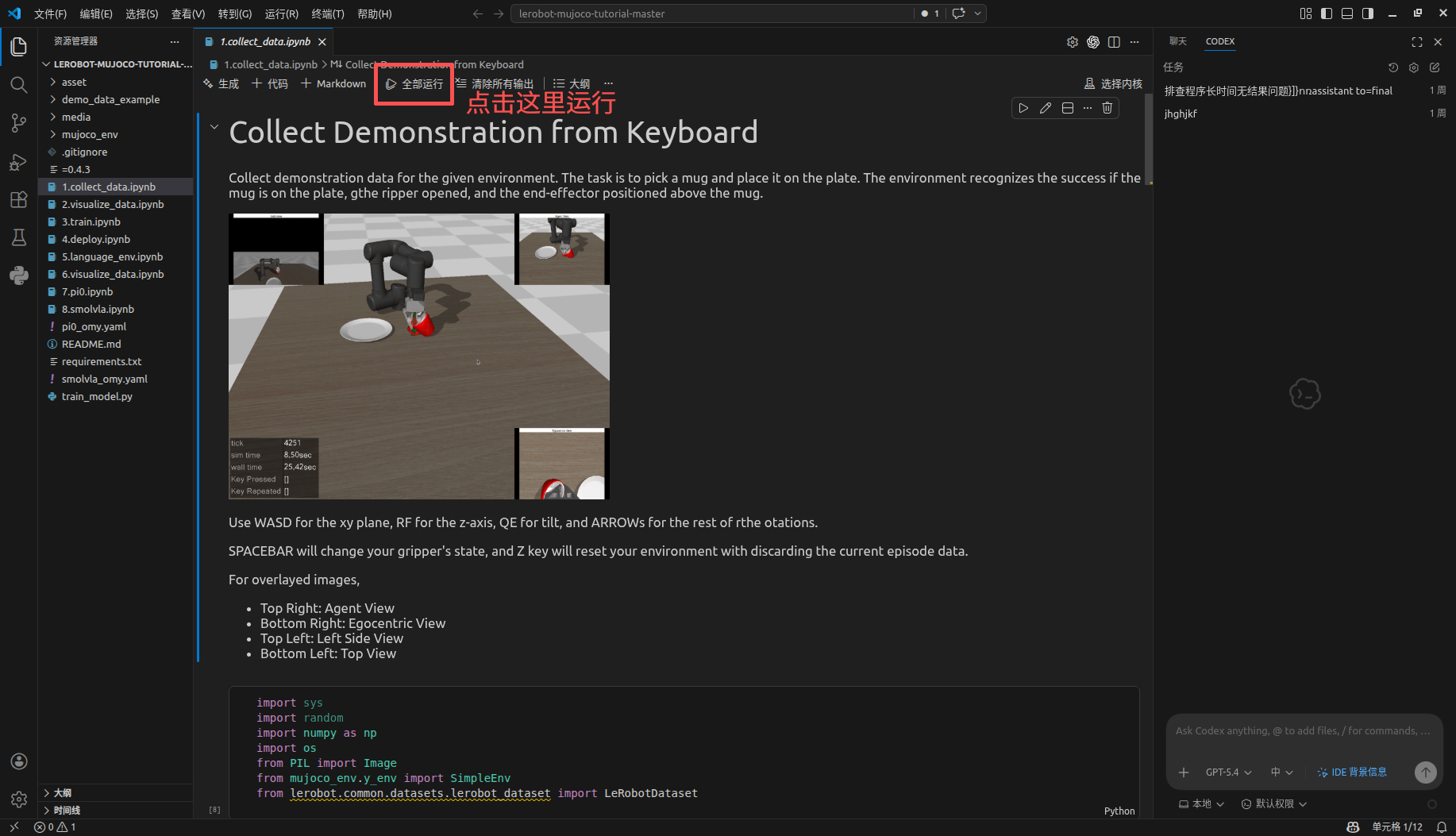1456x836 pixels.
Task: Run the markdown cell with play icon
Action: coord(1023,108)
